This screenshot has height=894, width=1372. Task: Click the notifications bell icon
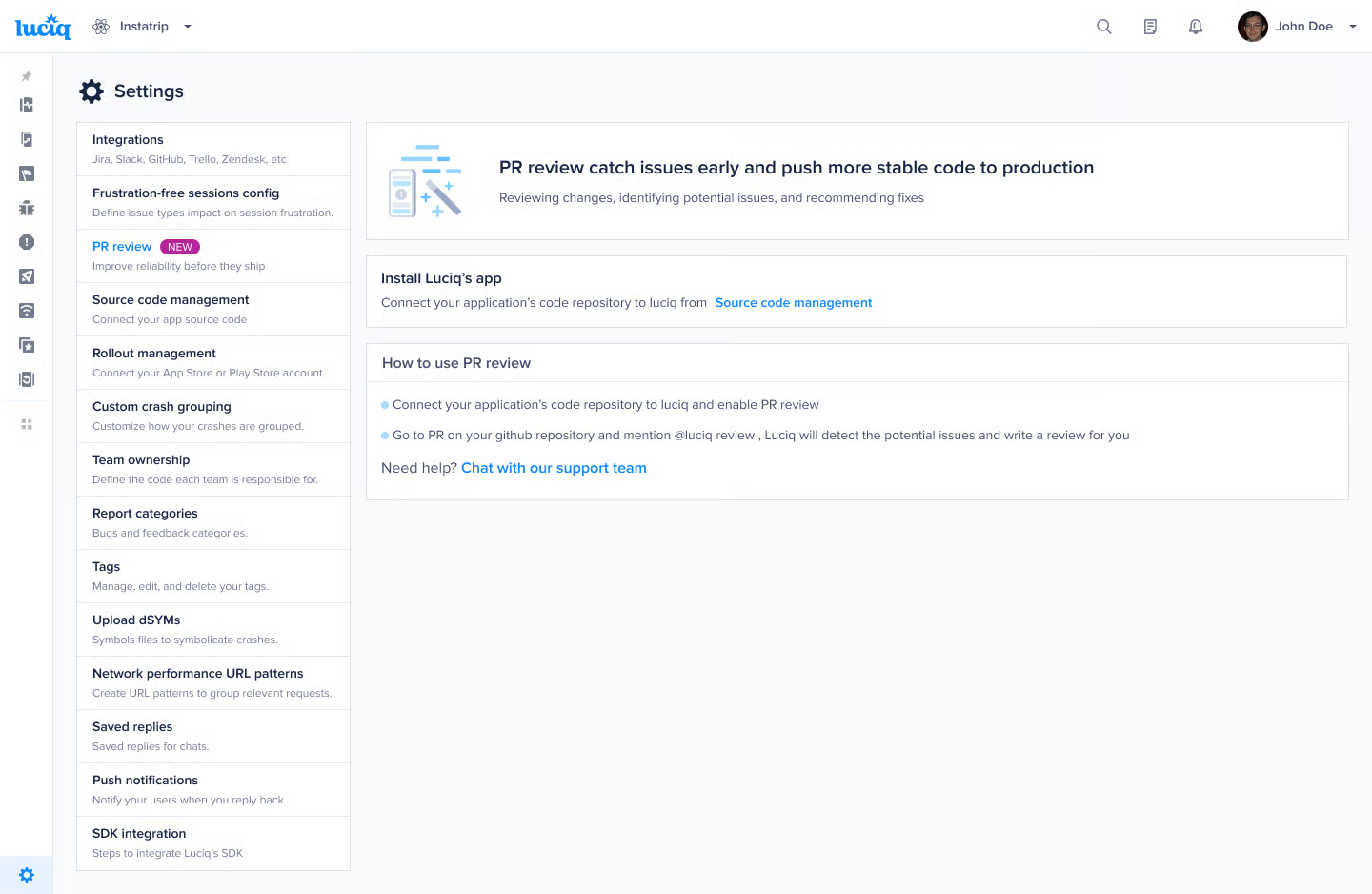pos(1196,27)
